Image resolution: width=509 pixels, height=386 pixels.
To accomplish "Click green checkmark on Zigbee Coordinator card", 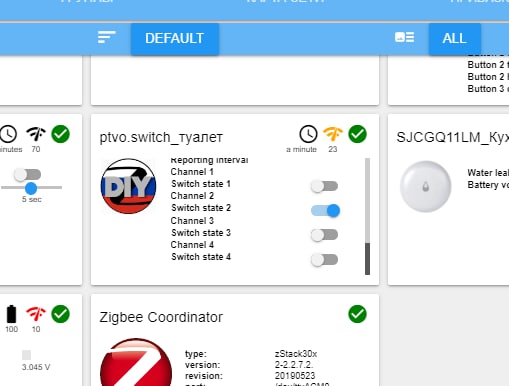I will [x=357, y=314].
